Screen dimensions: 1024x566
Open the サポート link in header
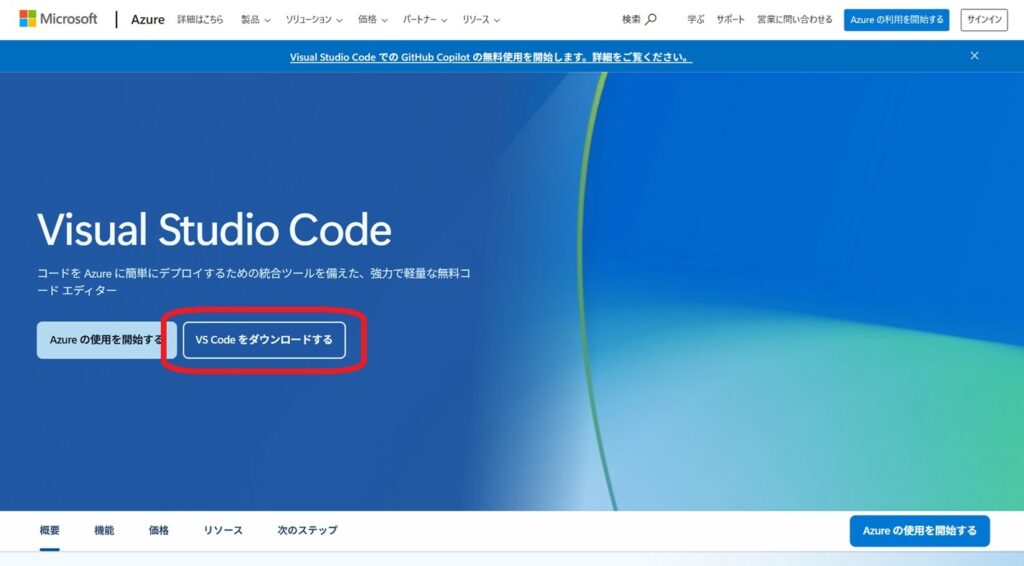(730, 20)
